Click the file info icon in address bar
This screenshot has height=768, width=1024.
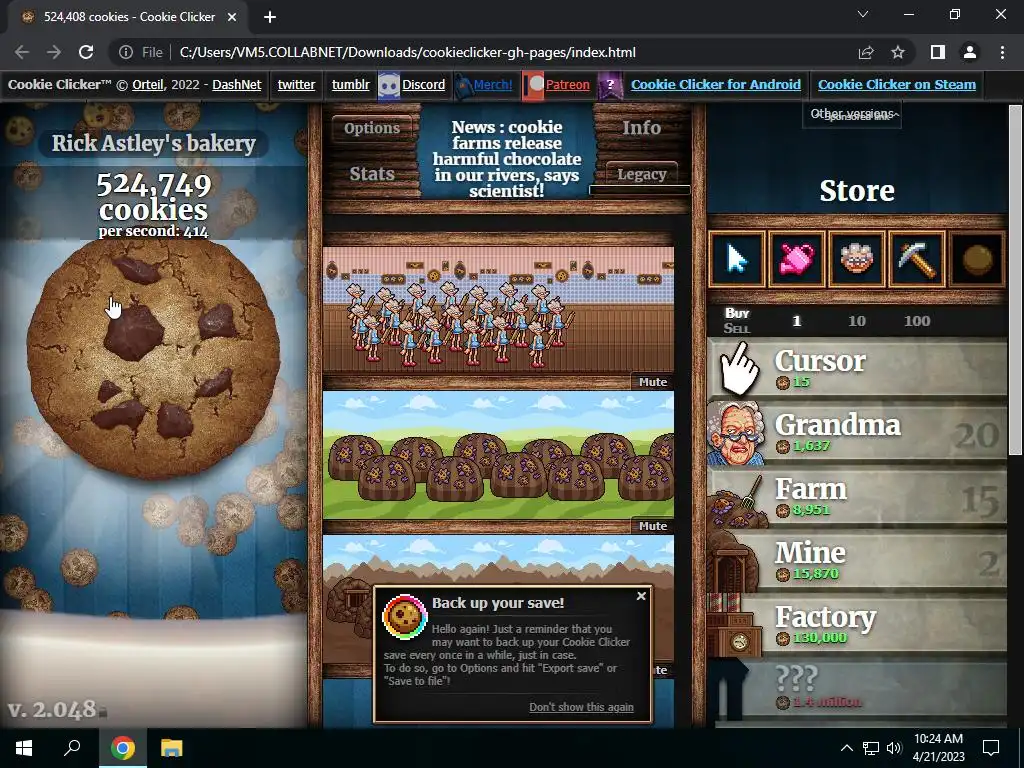point(126,52)
